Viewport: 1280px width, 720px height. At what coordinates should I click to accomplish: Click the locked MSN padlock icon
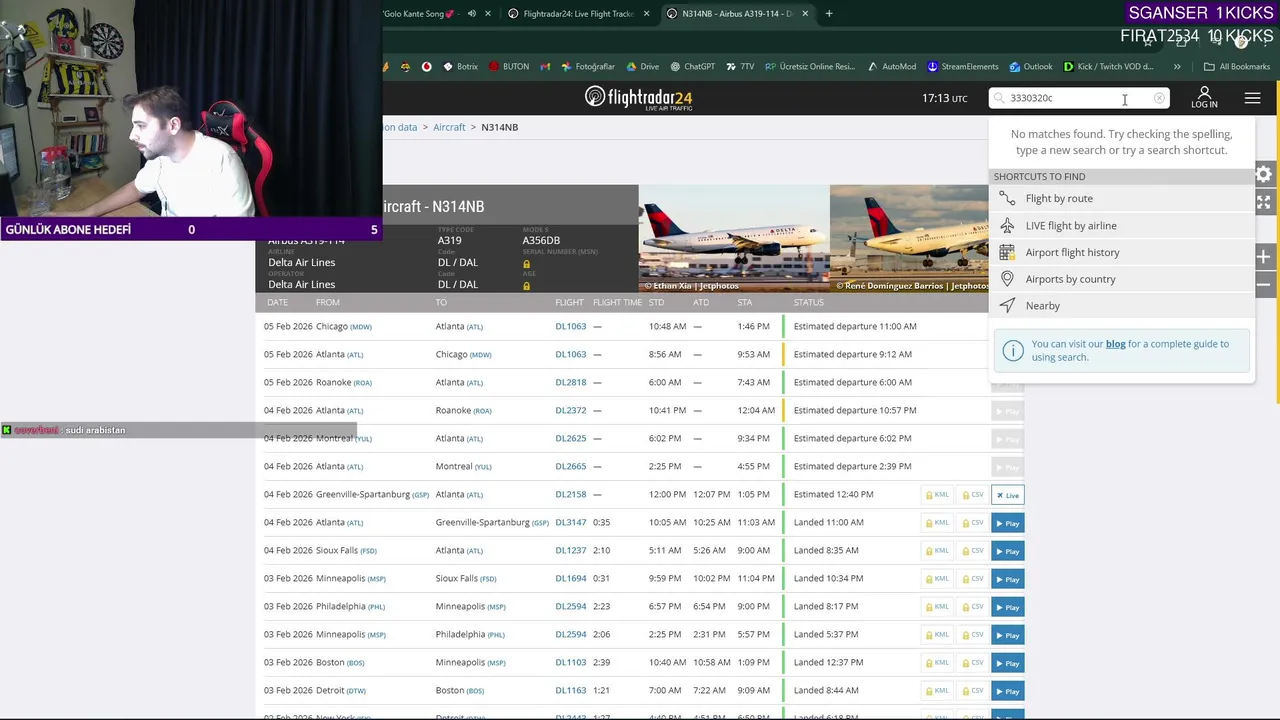click(x=526, y=264)
